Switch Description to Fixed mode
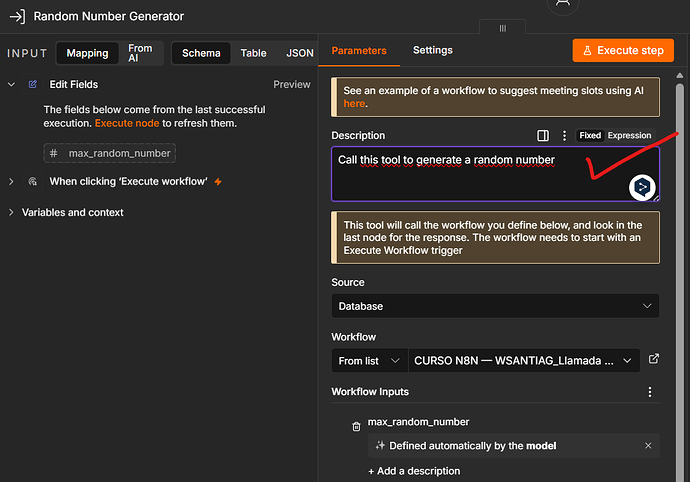 click(x=590, y=136)
